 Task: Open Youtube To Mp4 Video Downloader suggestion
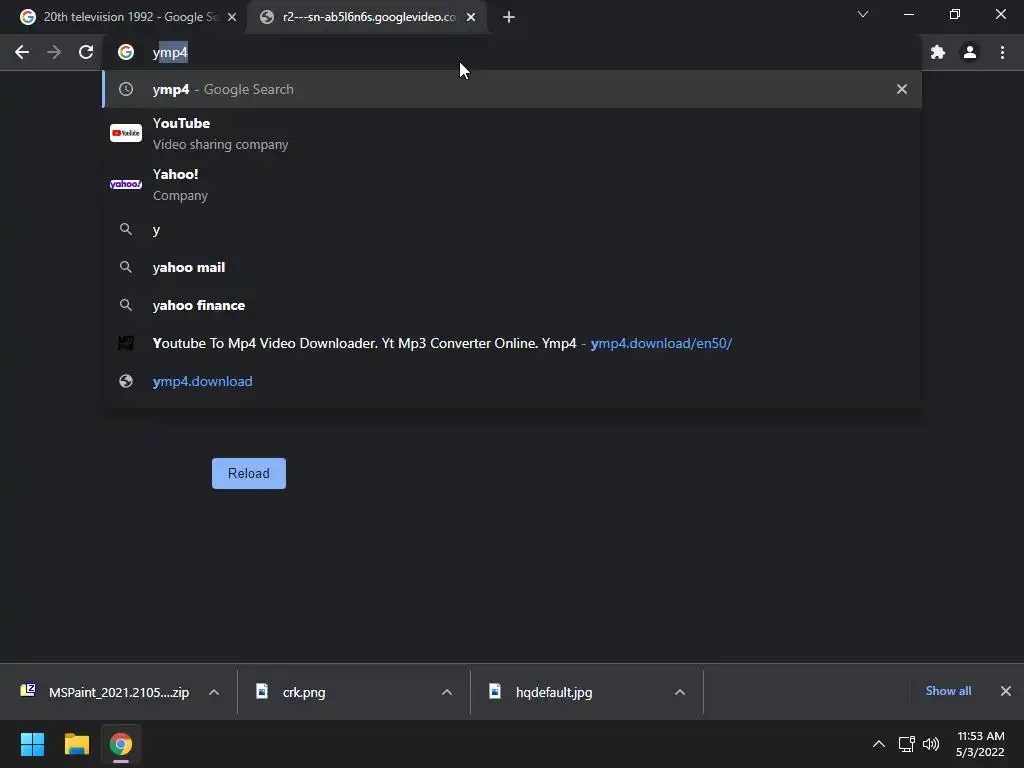click(513, 344)
